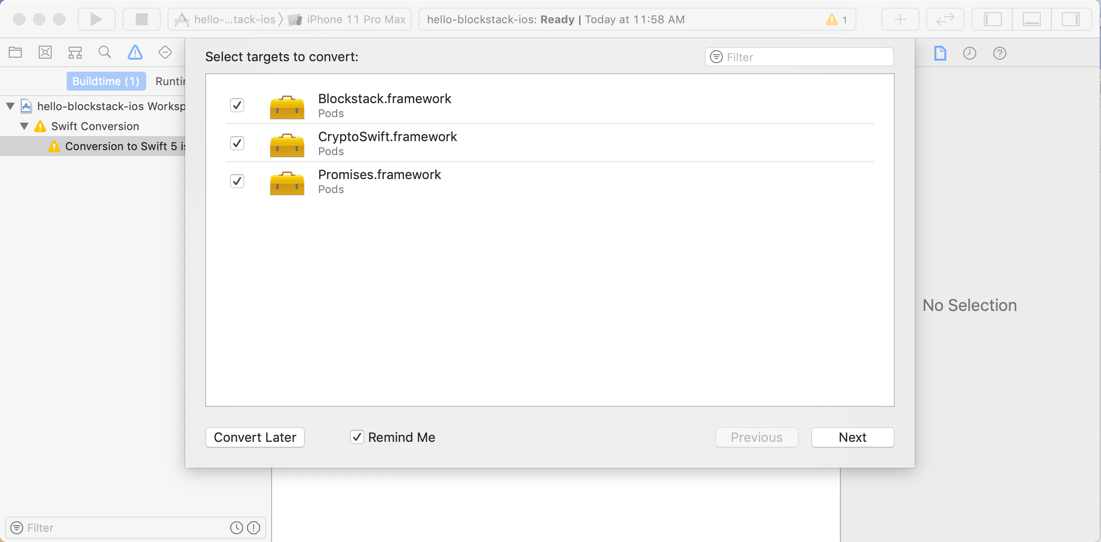Show the Quick Help inspector

(1000, 53)
